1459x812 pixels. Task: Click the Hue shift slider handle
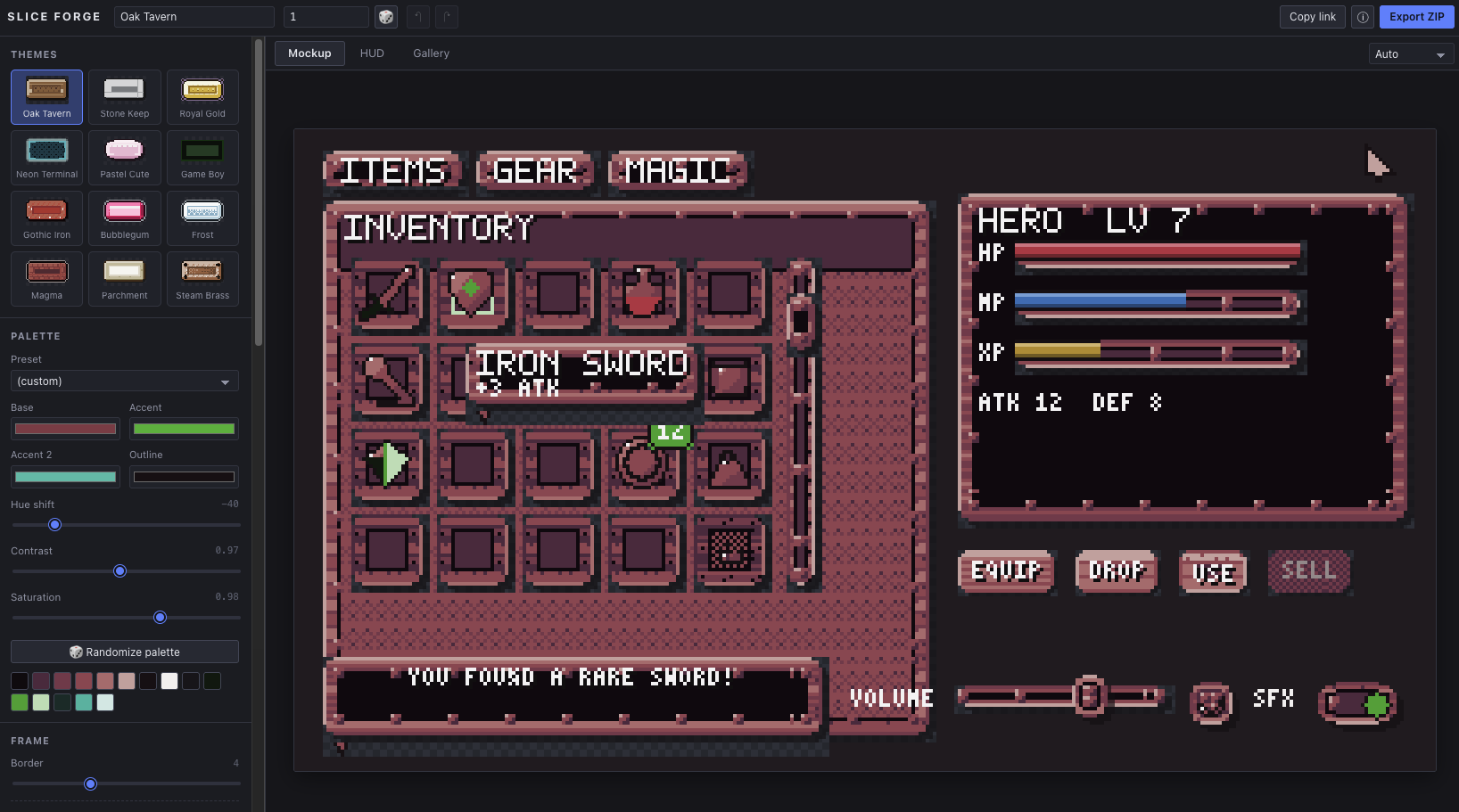54,524
